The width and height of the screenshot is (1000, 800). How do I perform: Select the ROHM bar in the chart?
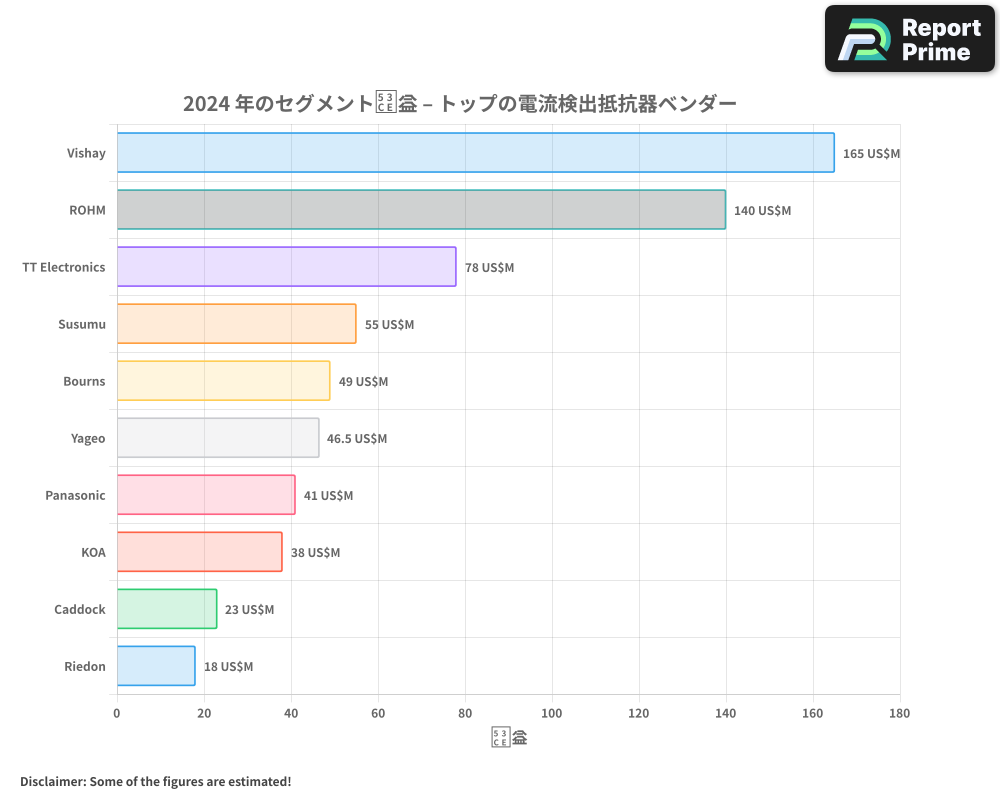tap(420, 210)
